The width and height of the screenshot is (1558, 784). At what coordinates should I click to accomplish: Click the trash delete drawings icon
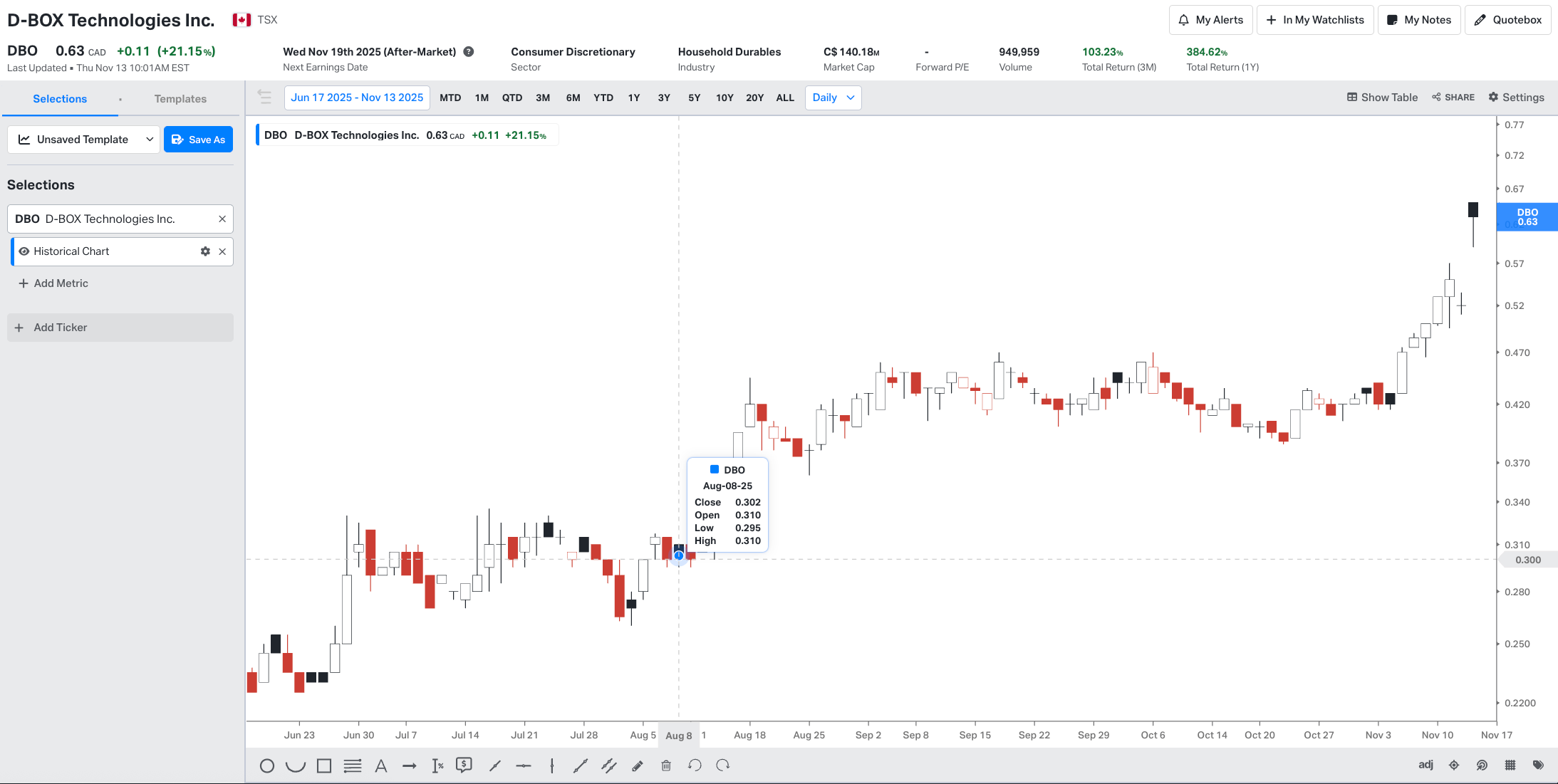point(666,766)
